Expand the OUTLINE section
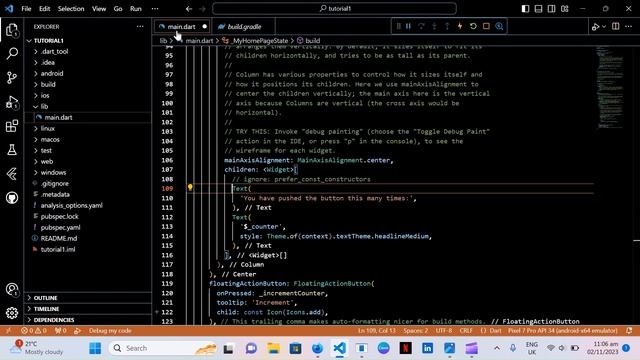 coord(45,298)
